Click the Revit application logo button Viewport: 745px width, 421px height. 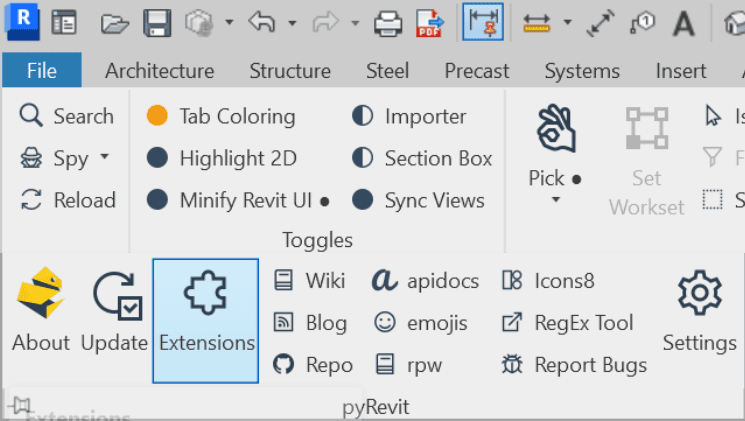(21, 22)
